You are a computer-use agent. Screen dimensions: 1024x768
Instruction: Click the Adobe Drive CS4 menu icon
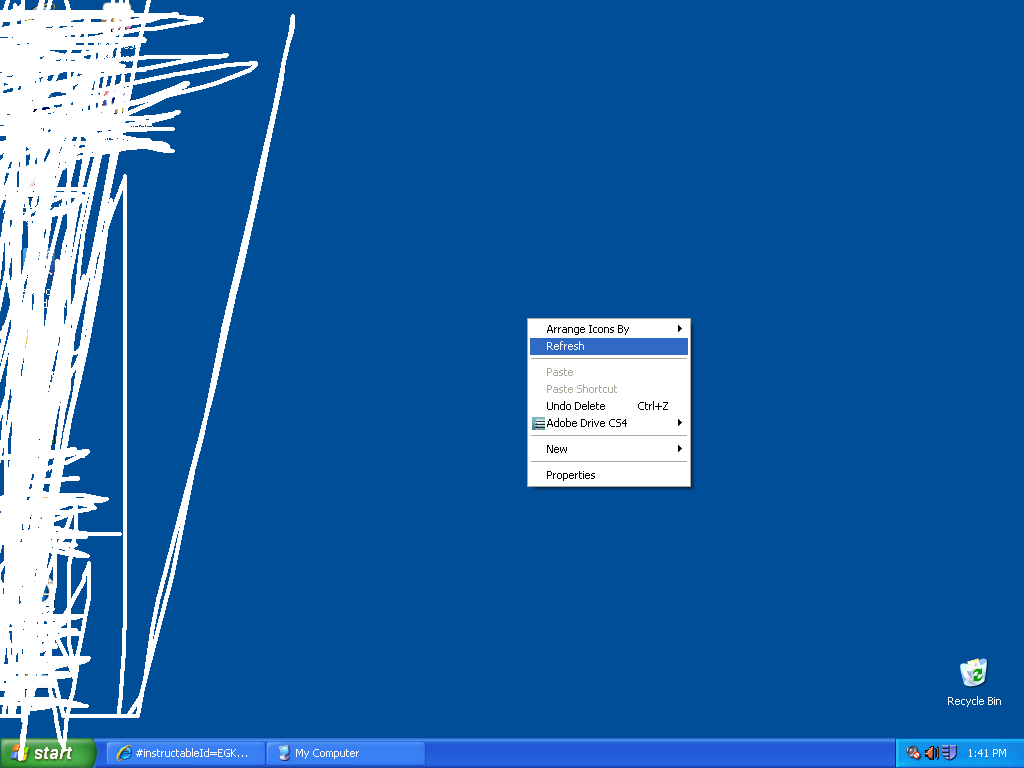point(539,423)
